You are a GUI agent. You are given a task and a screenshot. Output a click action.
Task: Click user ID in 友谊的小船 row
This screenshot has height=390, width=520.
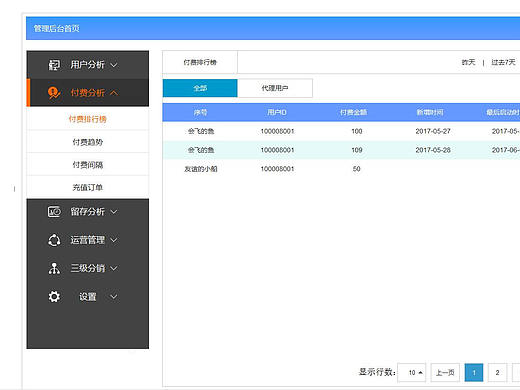(277, 169)
